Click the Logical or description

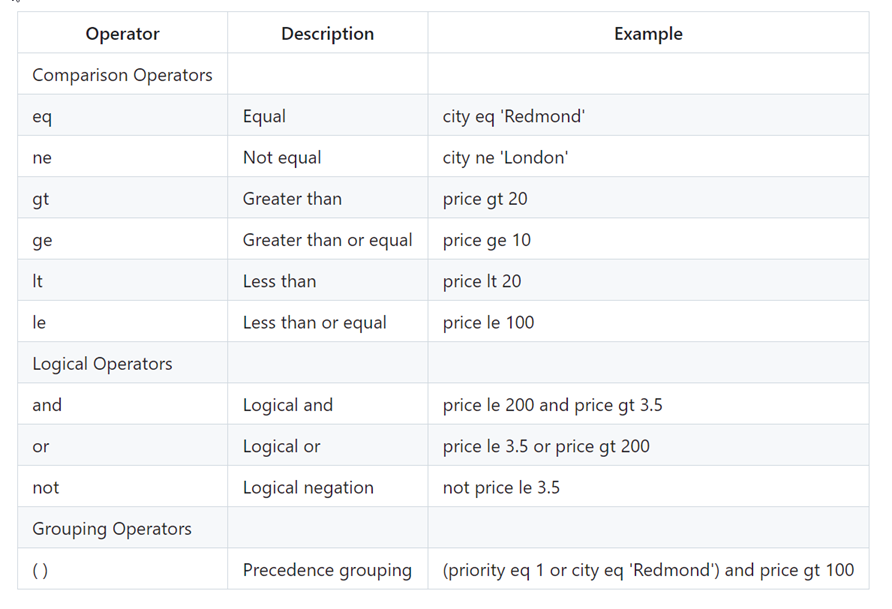click(282, 446)
